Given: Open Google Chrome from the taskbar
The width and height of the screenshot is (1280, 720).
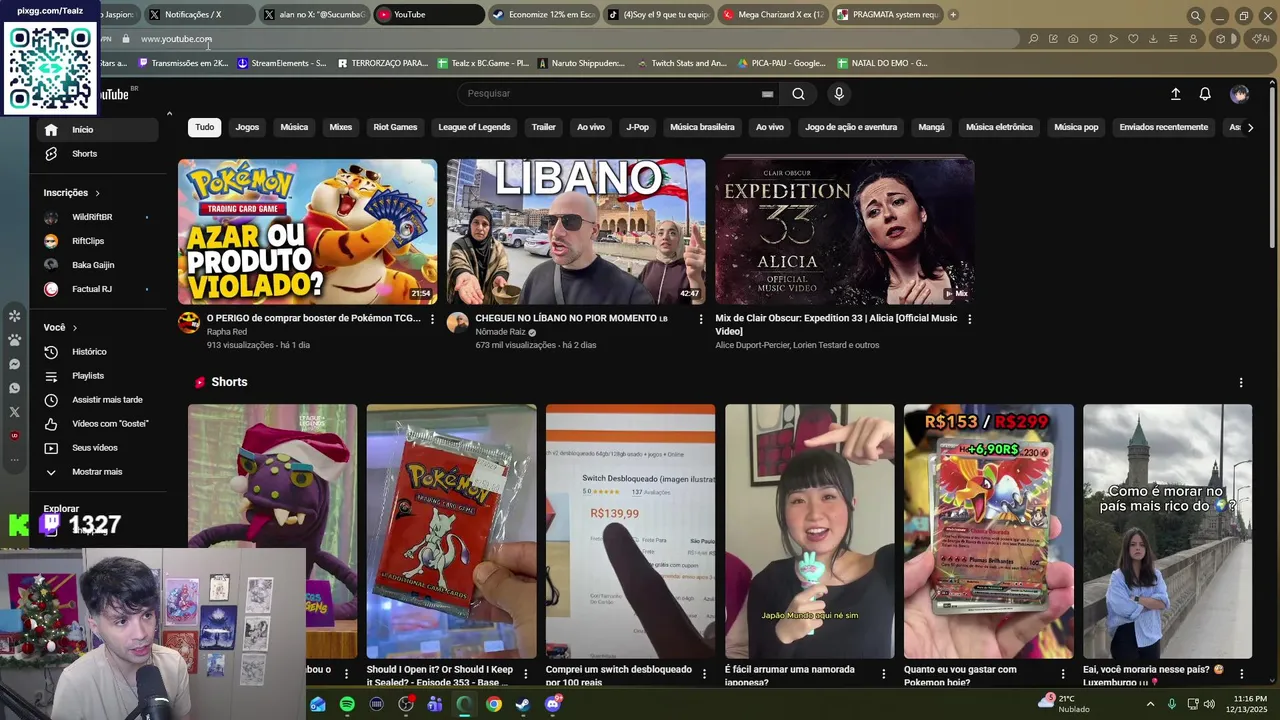Looking at the screenshot, I should 494,704.
